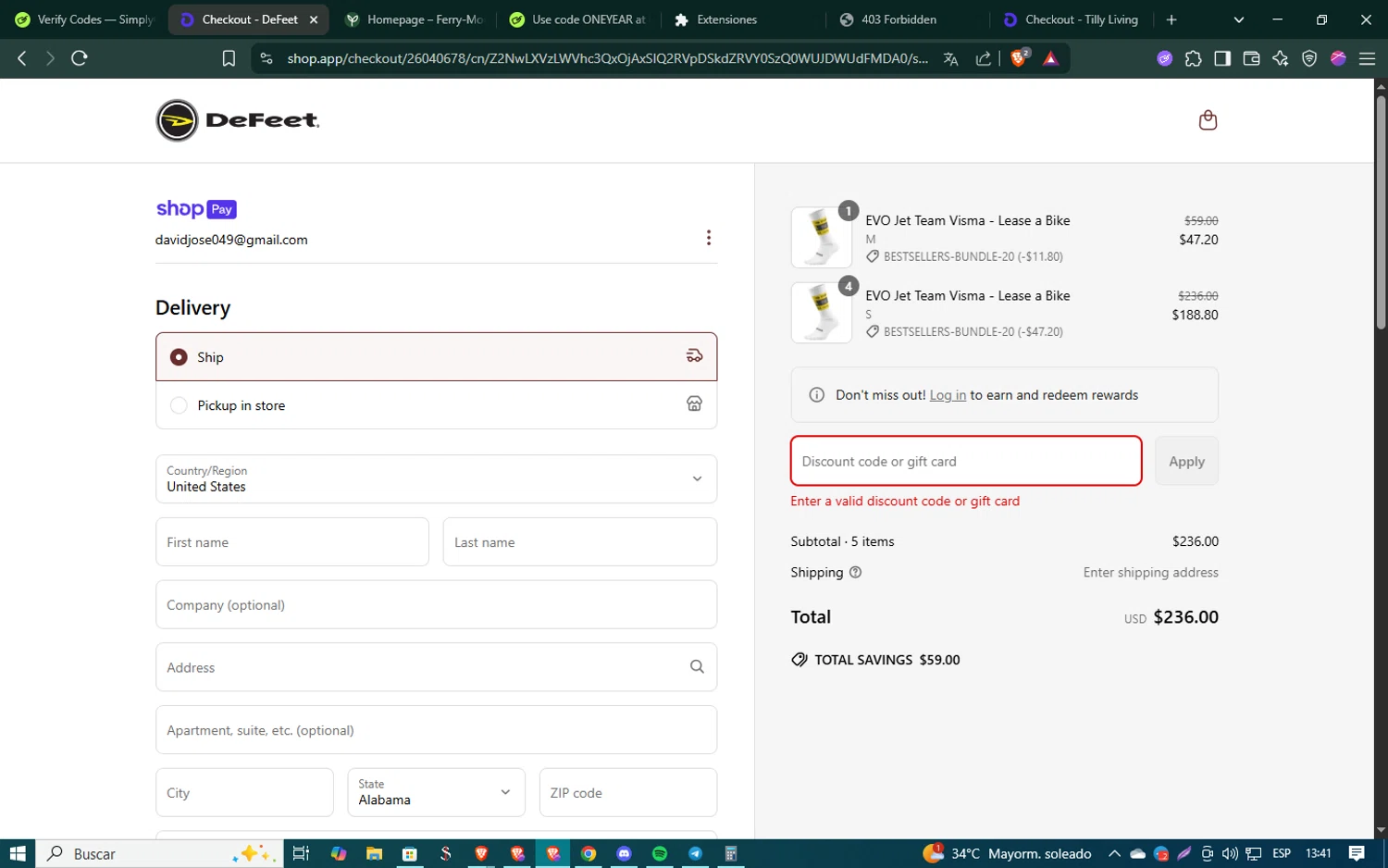Click the address search magnifier icon
Screen dimensions: 1388x868
[697, 667]
